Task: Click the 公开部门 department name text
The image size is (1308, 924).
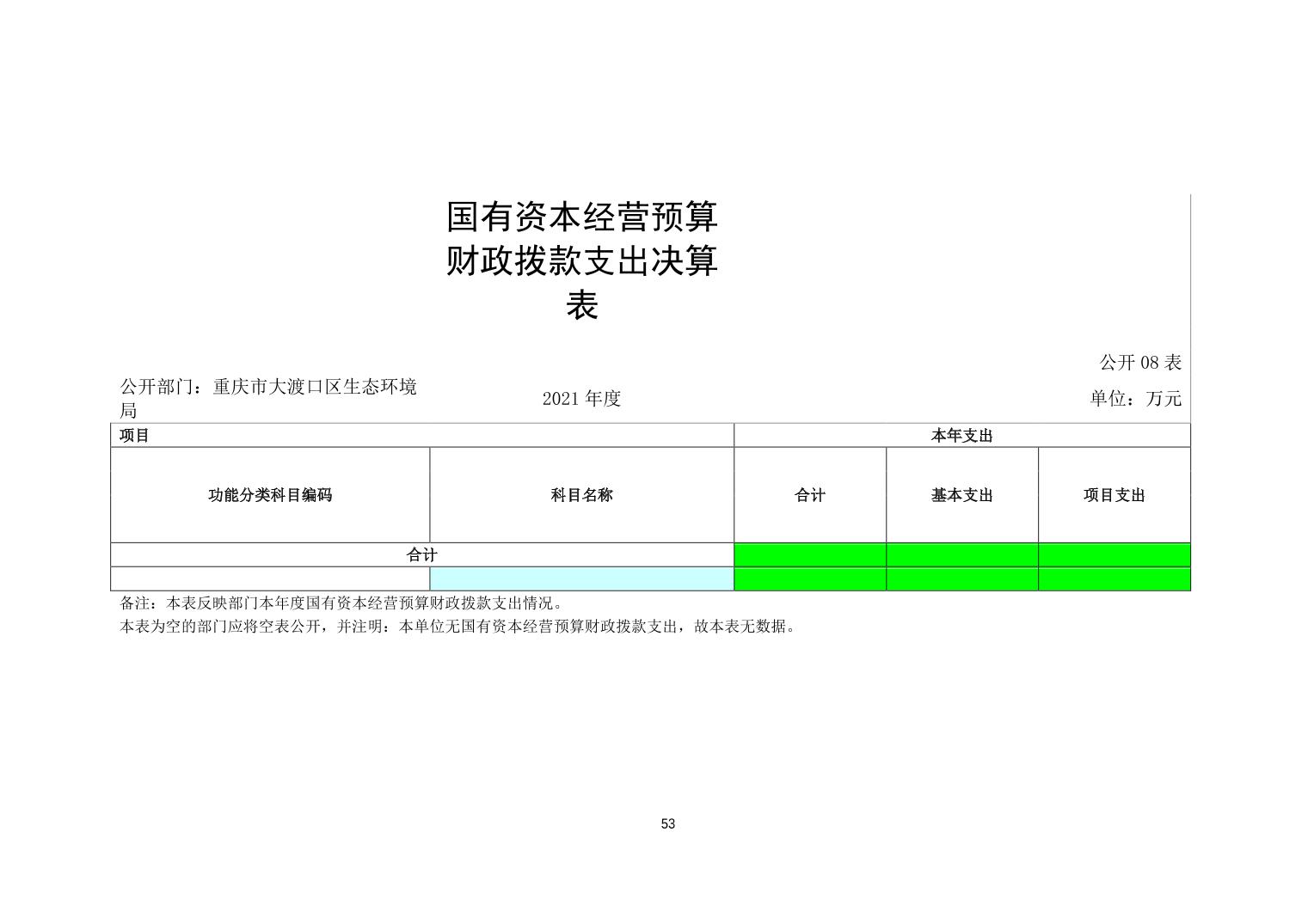Action: (268, 397)
